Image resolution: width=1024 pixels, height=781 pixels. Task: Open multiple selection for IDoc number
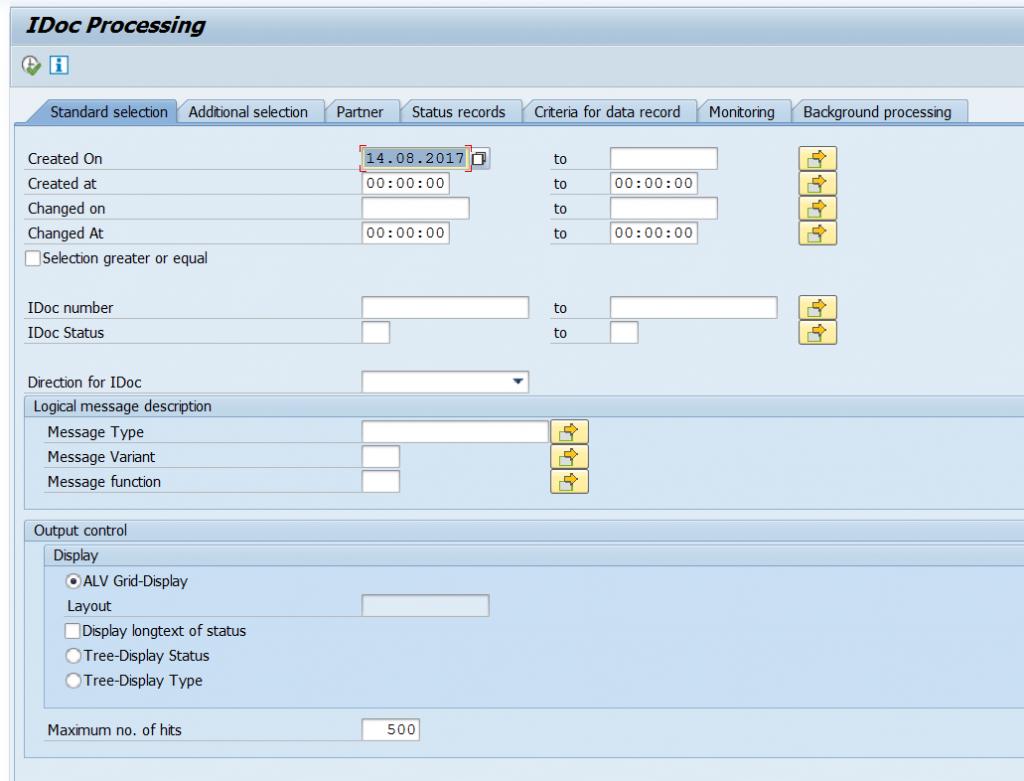point(817,307)
